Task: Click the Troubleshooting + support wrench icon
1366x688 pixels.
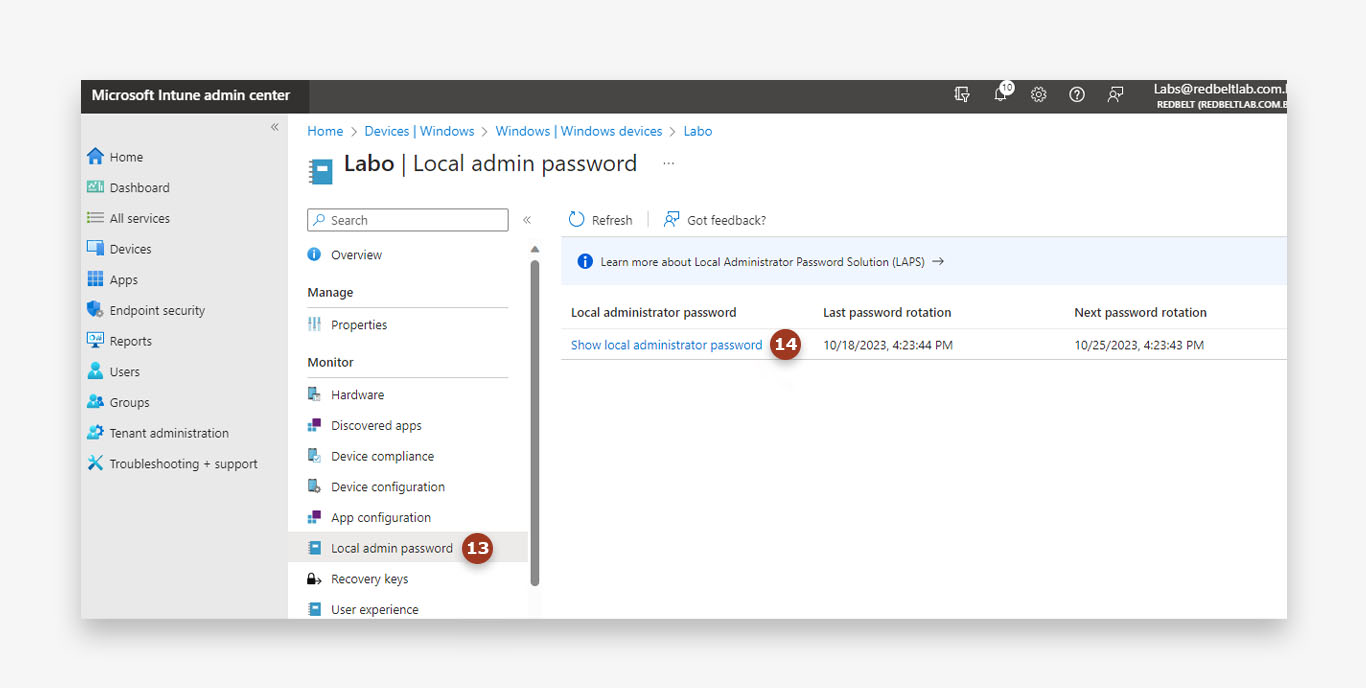Action: (95, 463)
